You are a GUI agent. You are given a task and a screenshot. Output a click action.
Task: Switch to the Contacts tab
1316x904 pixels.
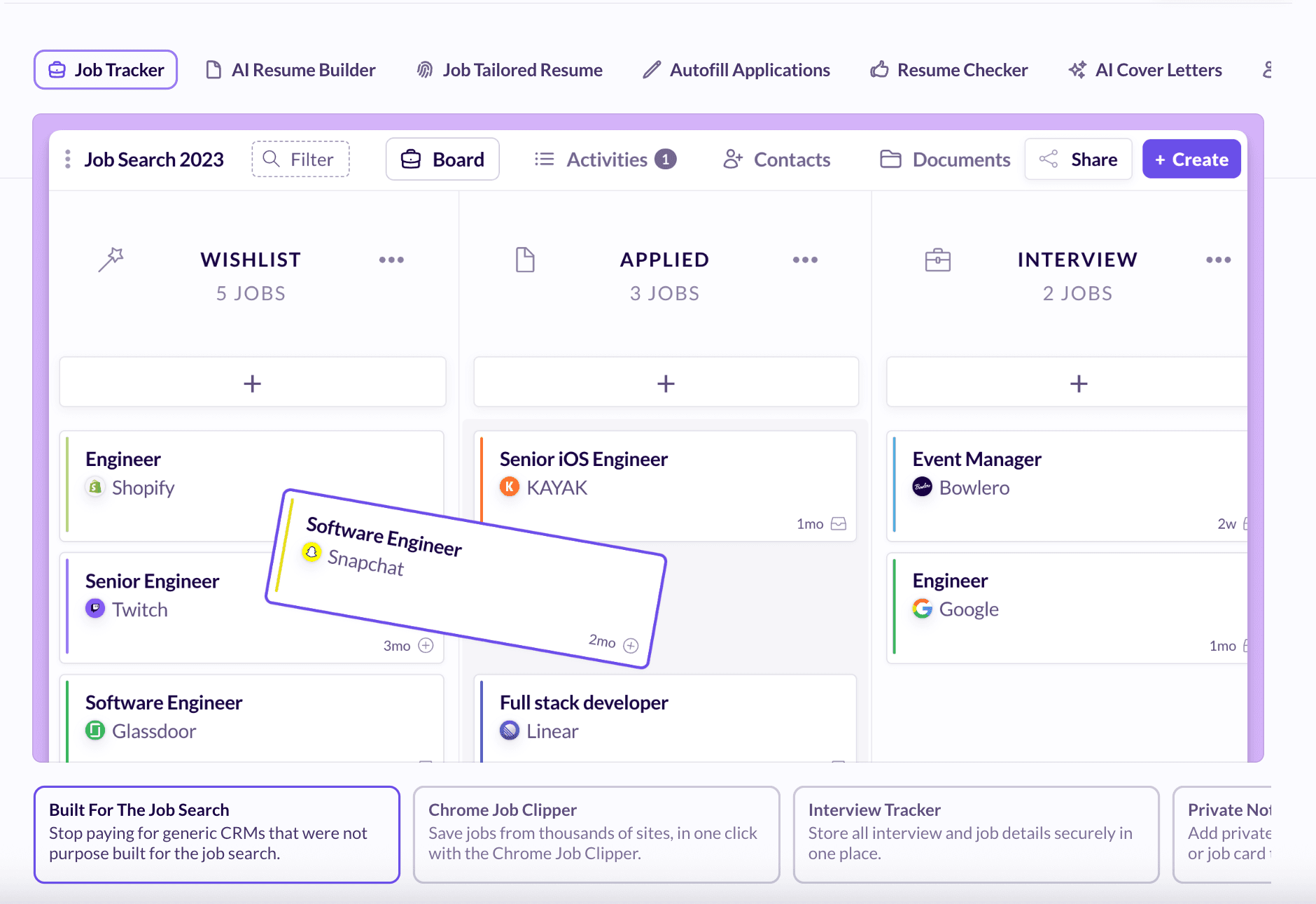(777, 160)
